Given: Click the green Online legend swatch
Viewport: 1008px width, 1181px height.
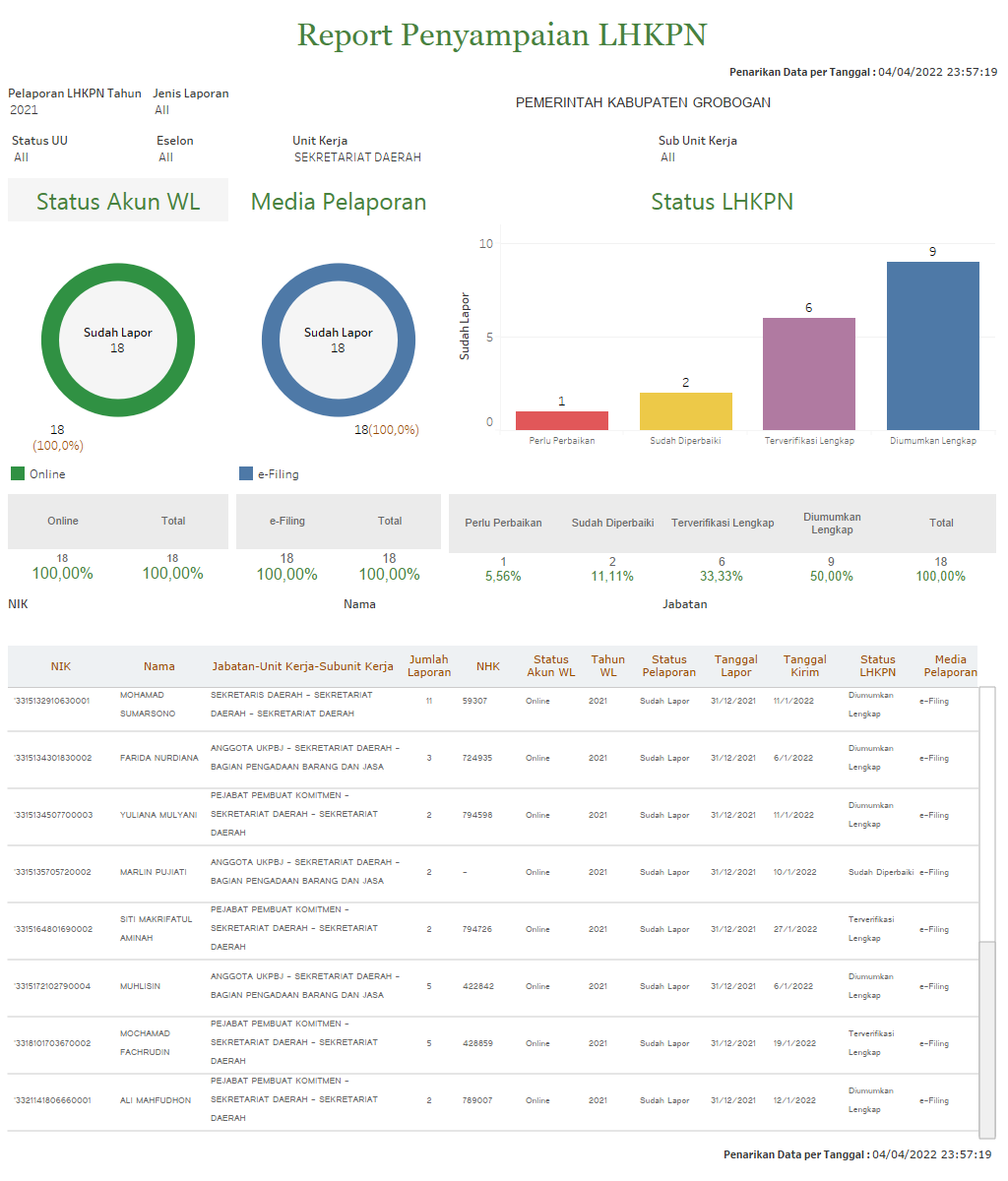Looking at the screenshot, I should tap(18, 474).
